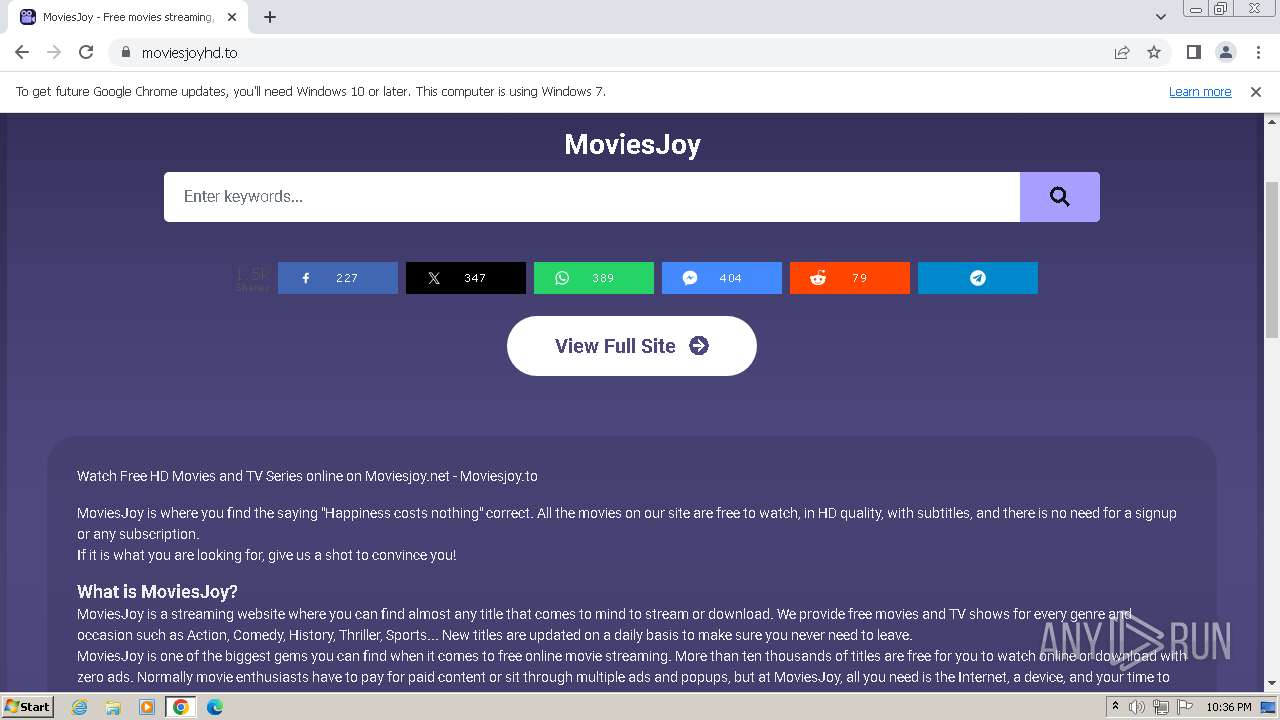Open the Chrome side panel

[x=1193, y=52]
